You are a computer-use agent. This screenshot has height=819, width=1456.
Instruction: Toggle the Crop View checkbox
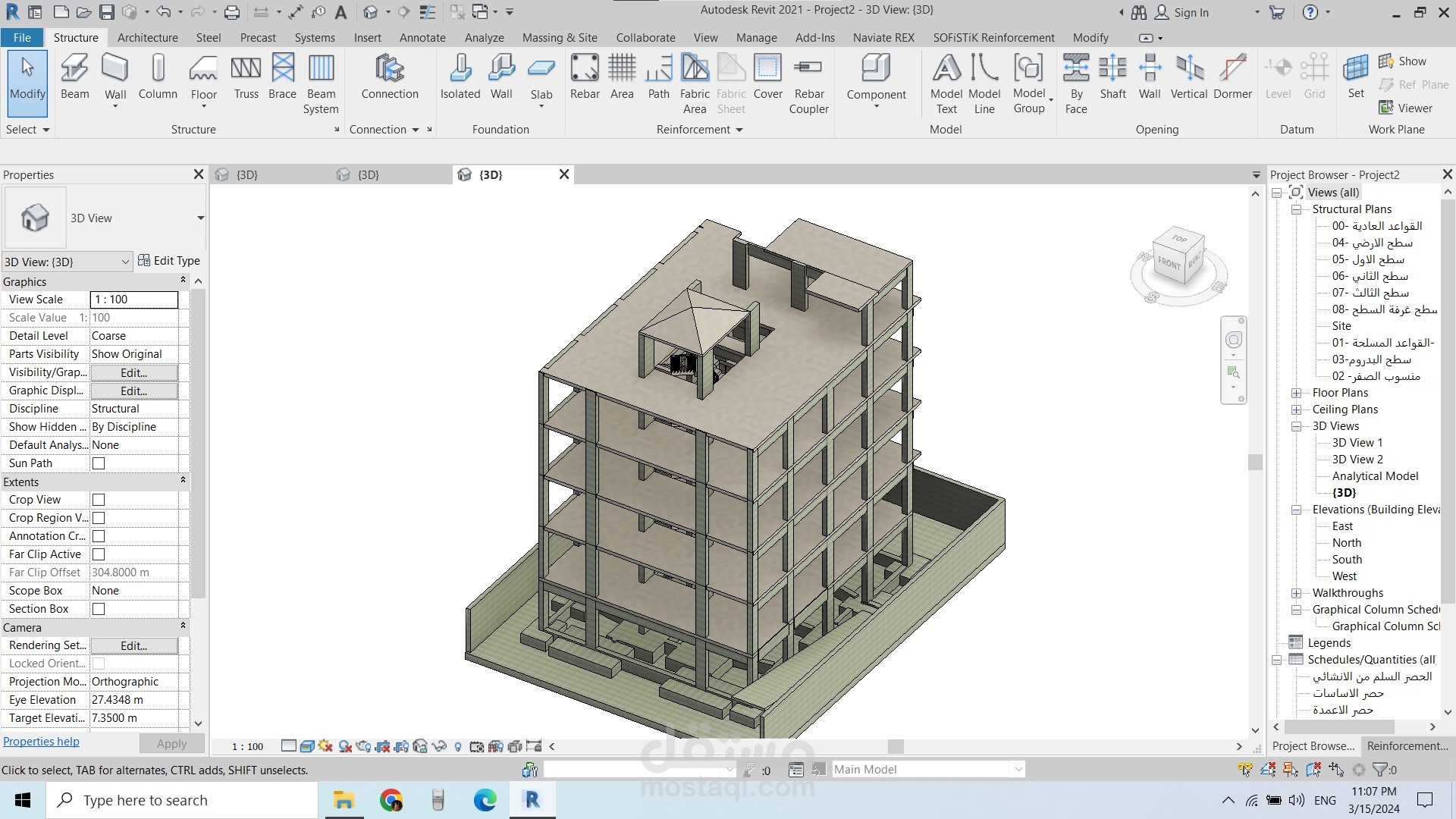click(x=99, y=500)
